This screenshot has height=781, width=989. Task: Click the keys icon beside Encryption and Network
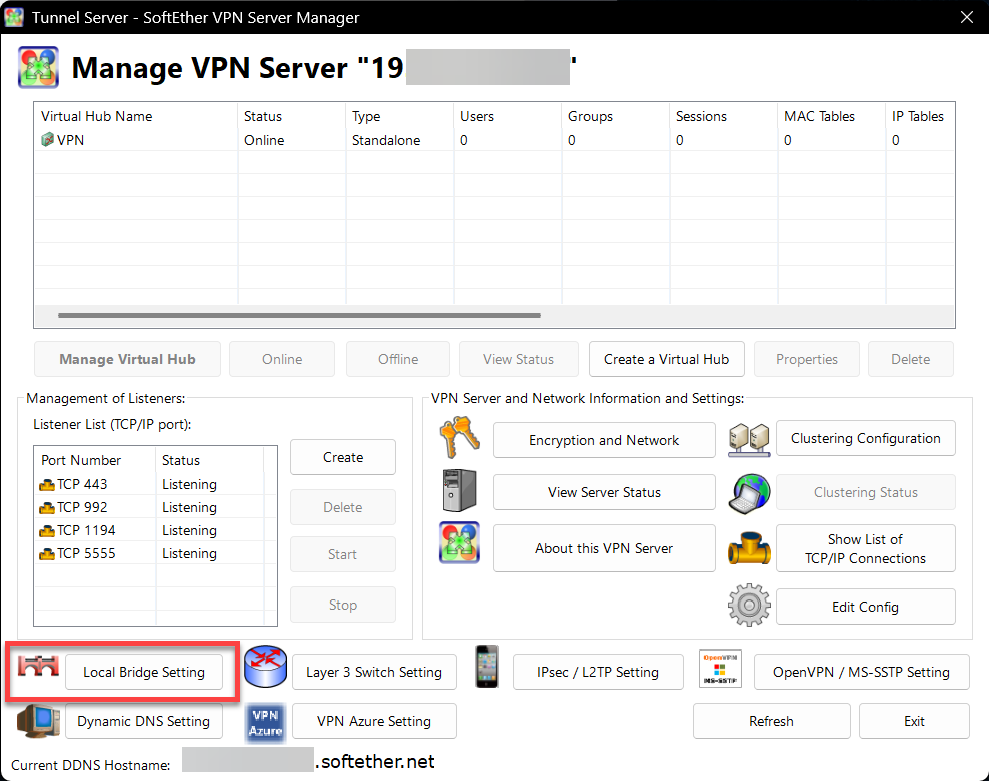459,438
